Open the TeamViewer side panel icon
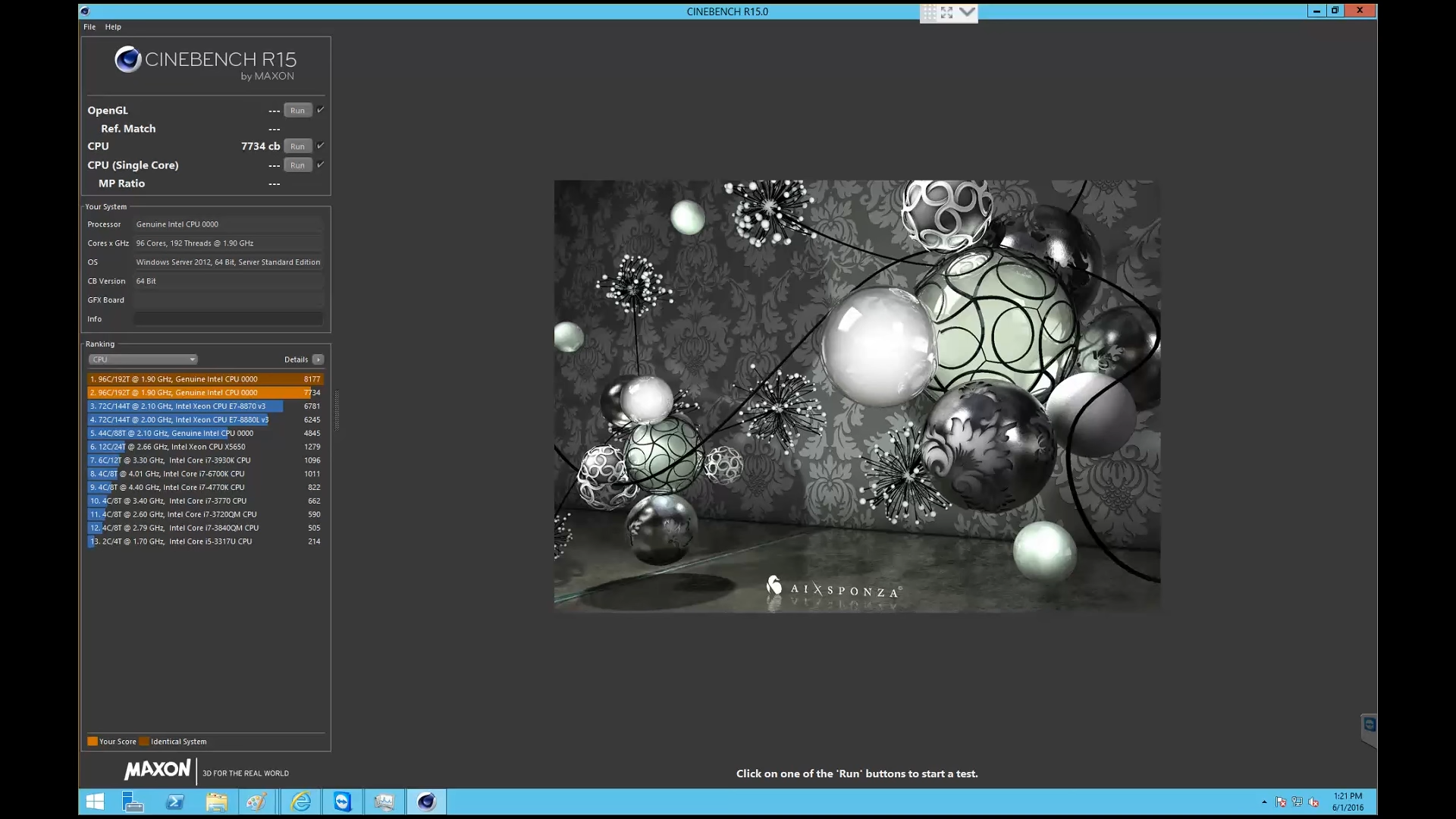Viewport: 1456px width, 819px height. pos(1370,725)
